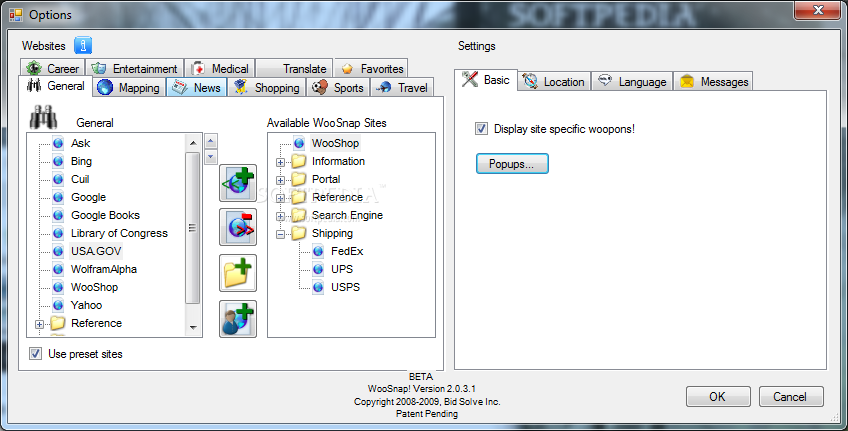This screenshot has height=431, width=848.
Task: Open the Sports tab
Action: [x=338, y=88]
